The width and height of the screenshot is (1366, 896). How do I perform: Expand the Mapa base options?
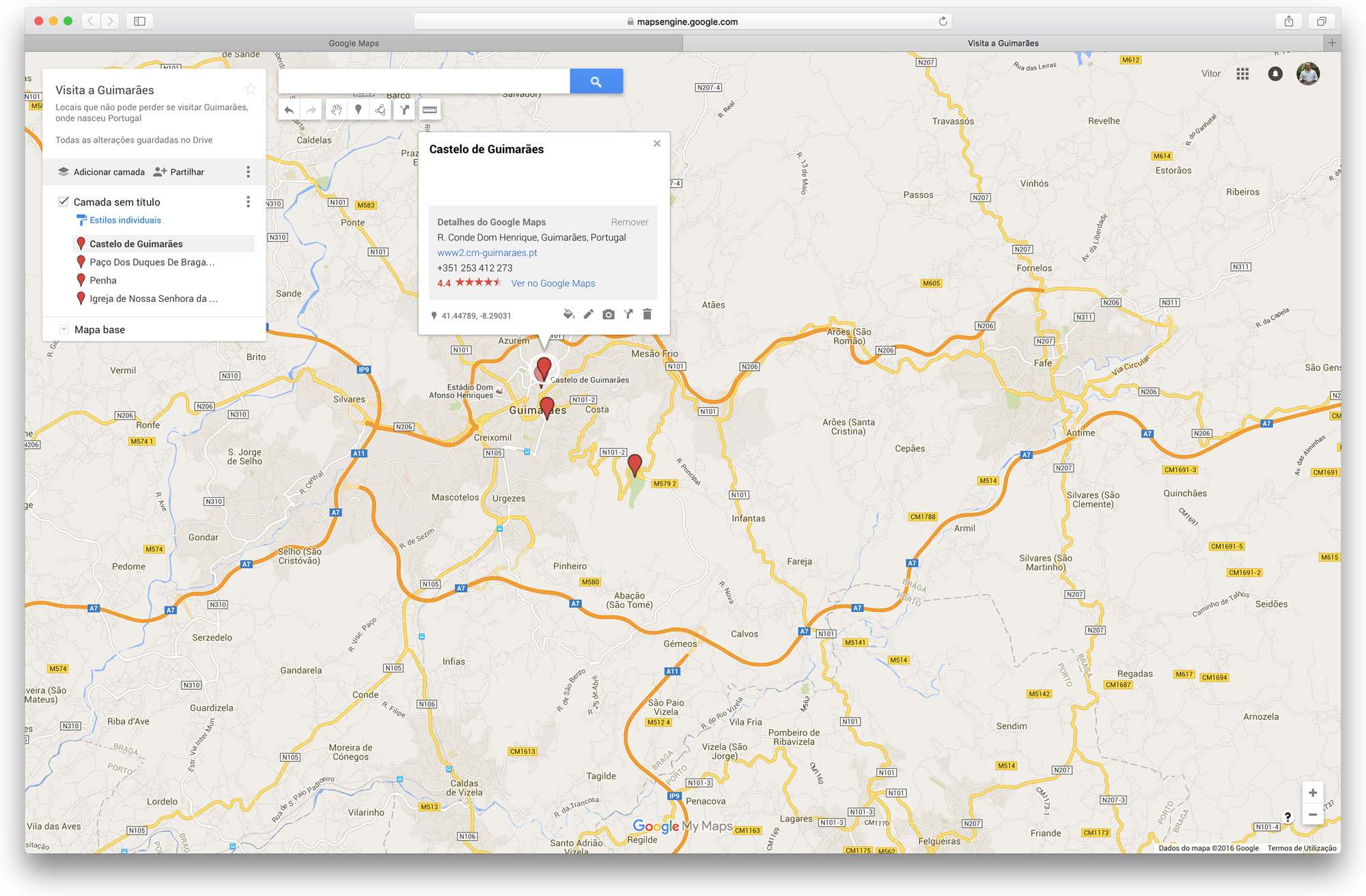[64, 328]
